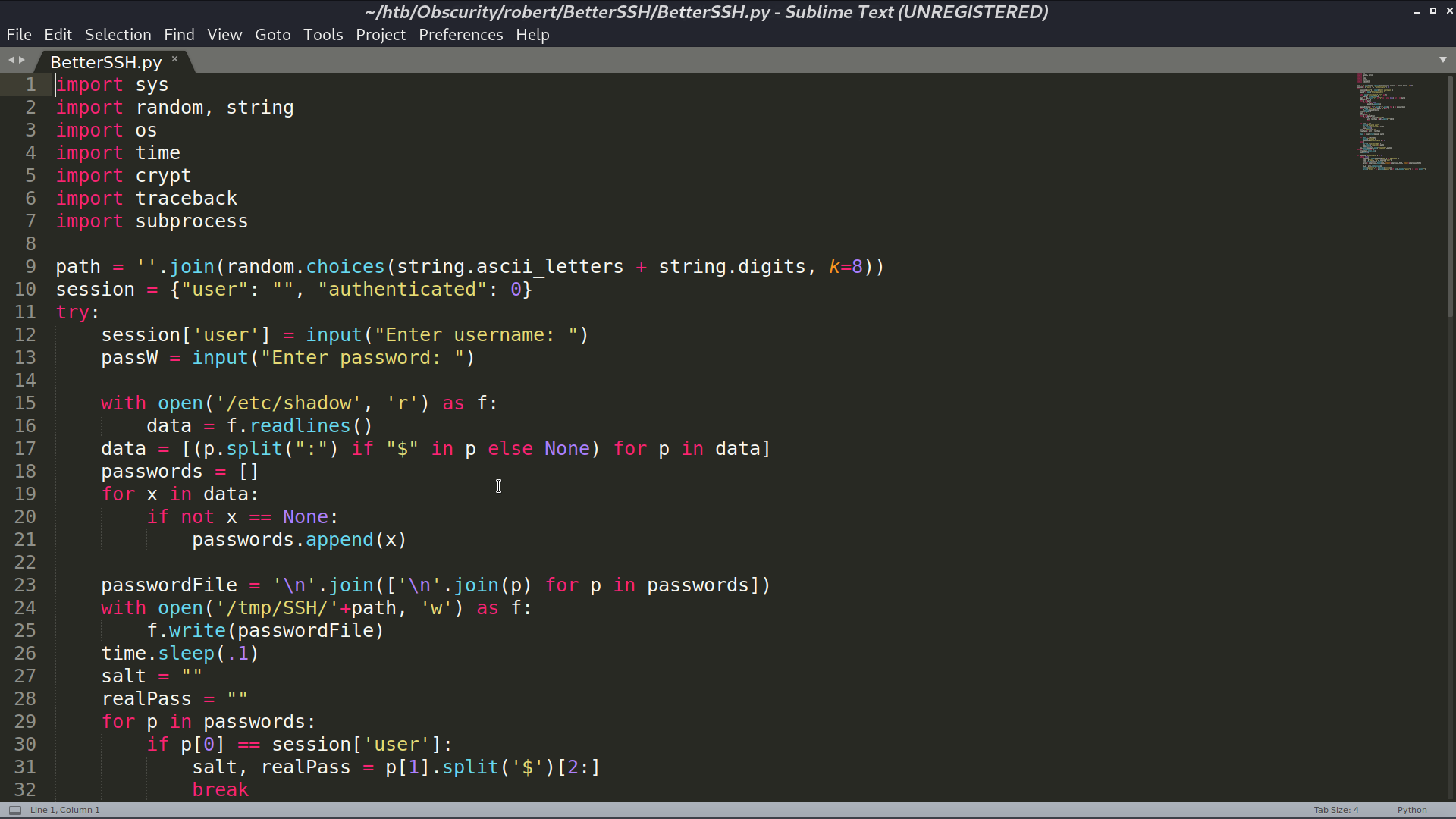1456x819 pixels.
Task: Open the Goto menu
Action: point(273,35)
